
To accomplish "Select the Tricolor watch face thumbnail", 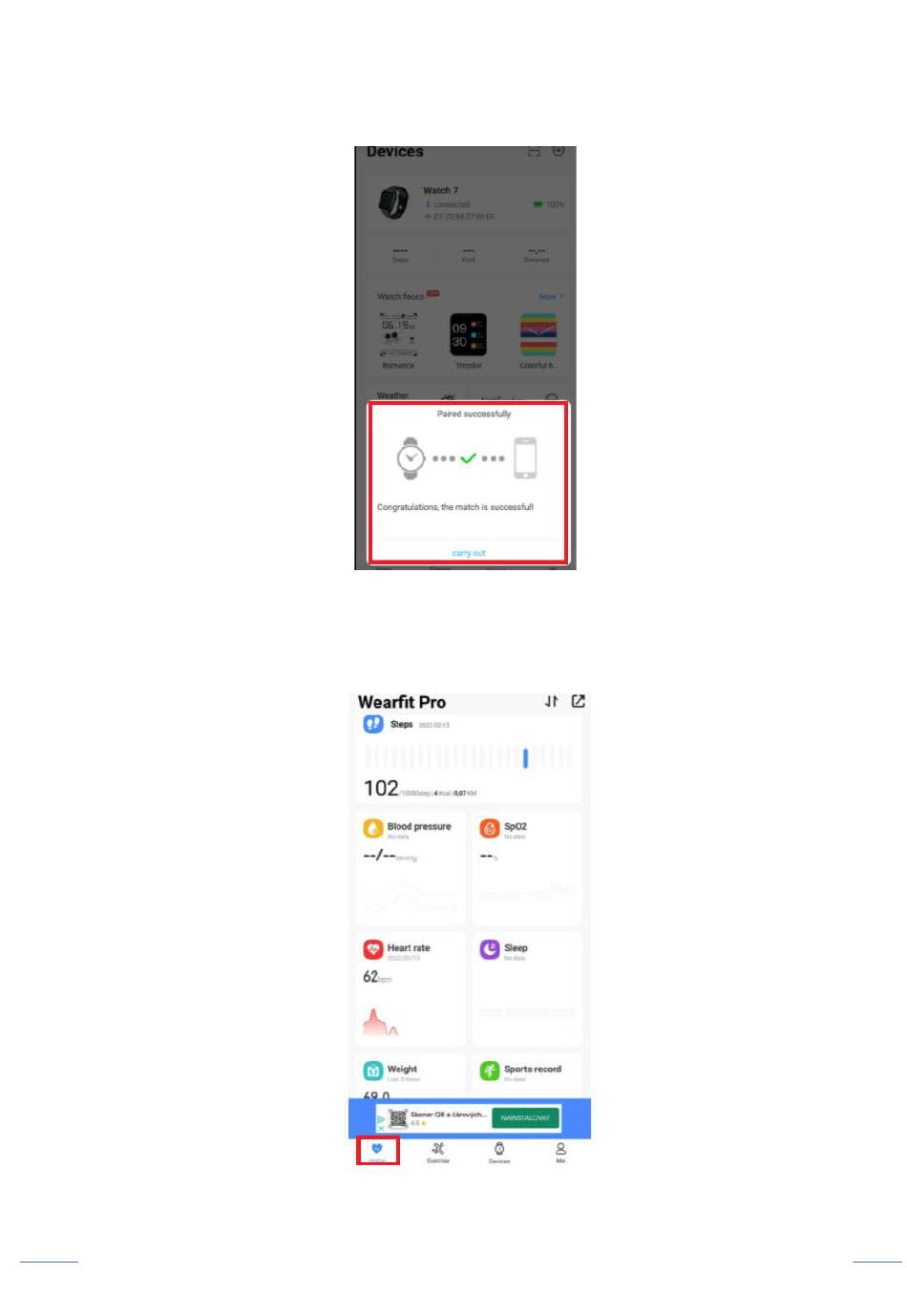I will [x=468, y=335].
